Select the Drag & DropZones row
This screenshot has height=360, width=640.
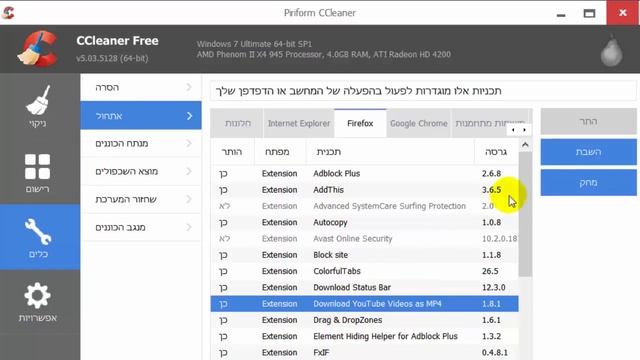pos(364,320)
